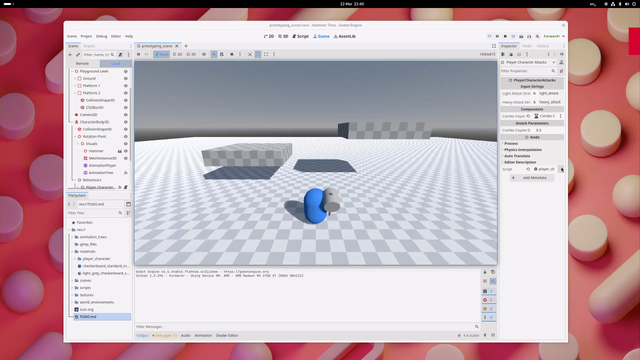640x360 pixels.
Task: Click the Add Metadata button
Action: [532, 178]
